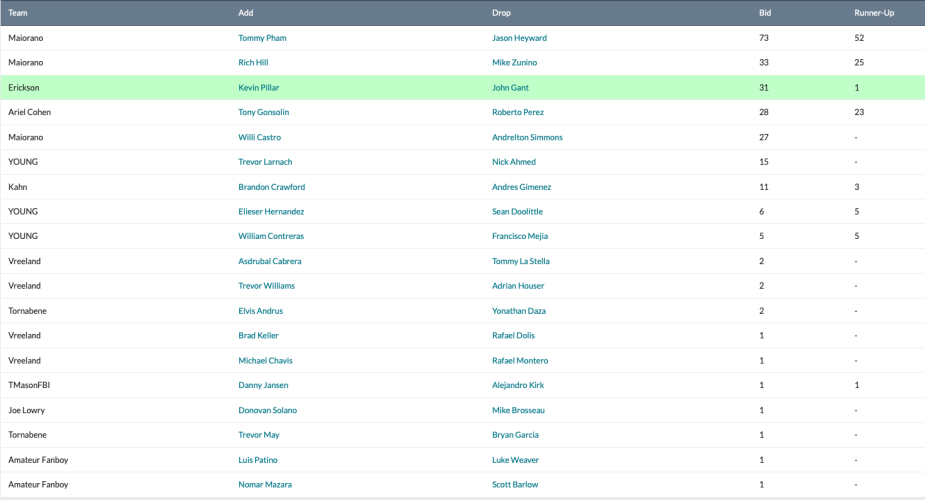Click Brad Keller add link

(x=258, y=335)
